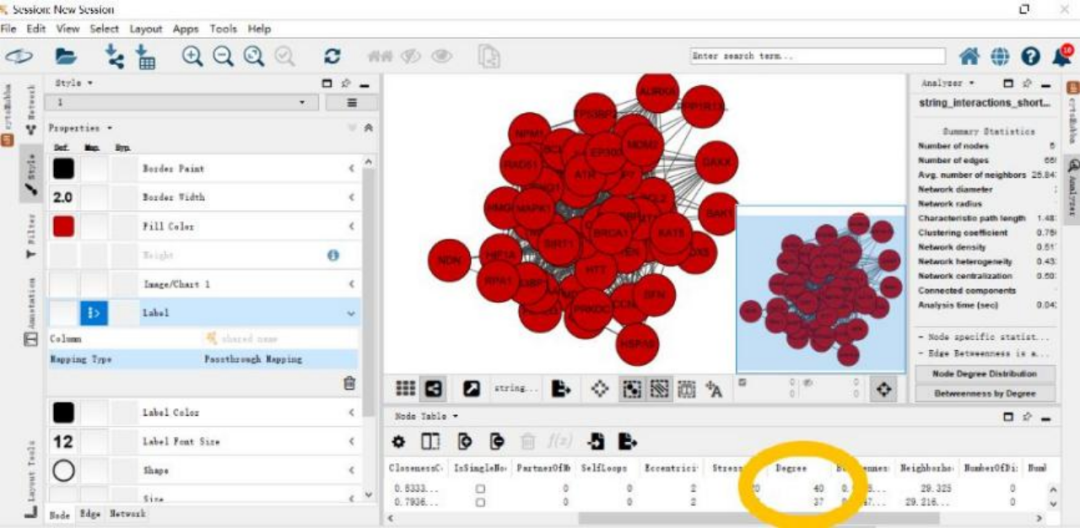Toggle first row IsSingleNode checkbox
This screenshot has width=1080, height=528.
[481, 488]
